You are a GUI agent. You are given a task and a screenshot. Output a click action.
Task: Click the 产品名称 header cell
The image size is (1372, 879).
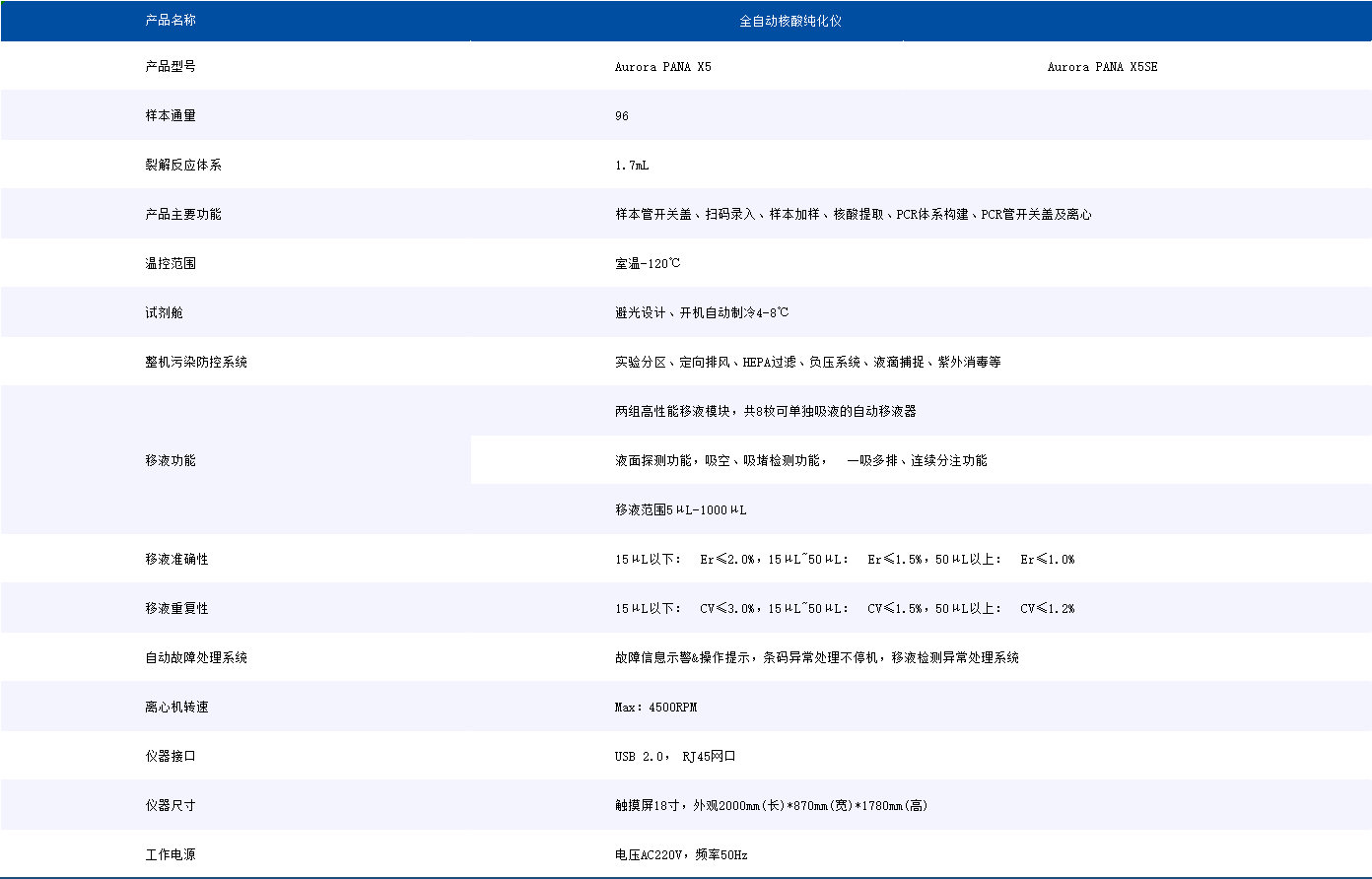(171, 20)
